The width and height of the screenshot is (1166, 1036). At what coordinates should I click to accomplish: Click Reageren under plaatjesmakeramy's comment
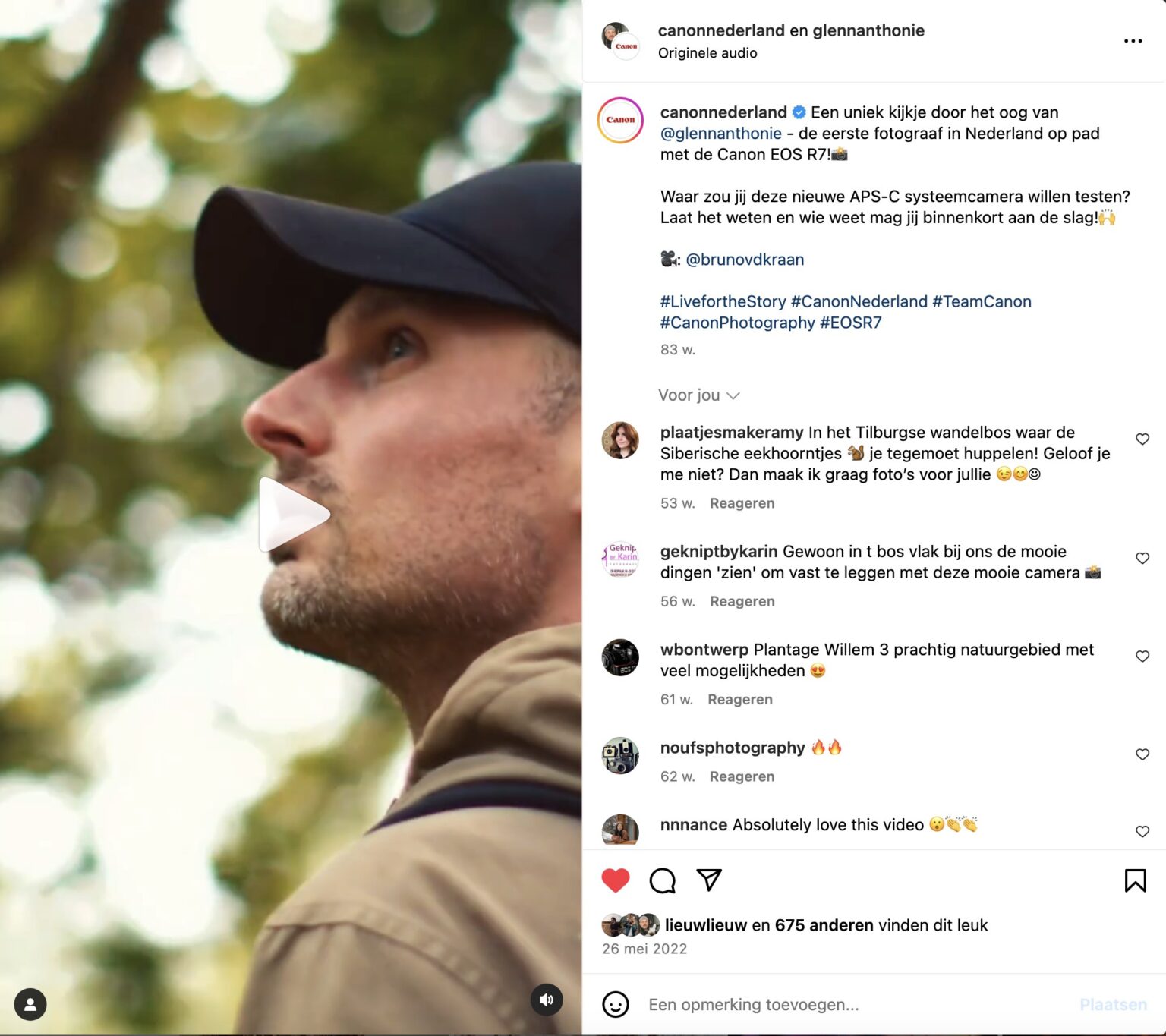(742, 503)
